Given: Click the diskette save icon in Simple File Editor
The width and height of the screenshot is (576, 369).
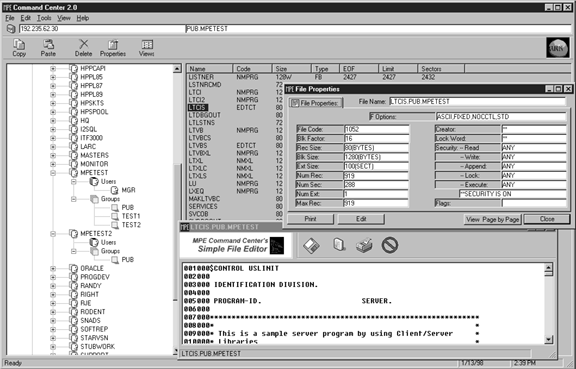Looking at the screenshot, I should (311, 245).
